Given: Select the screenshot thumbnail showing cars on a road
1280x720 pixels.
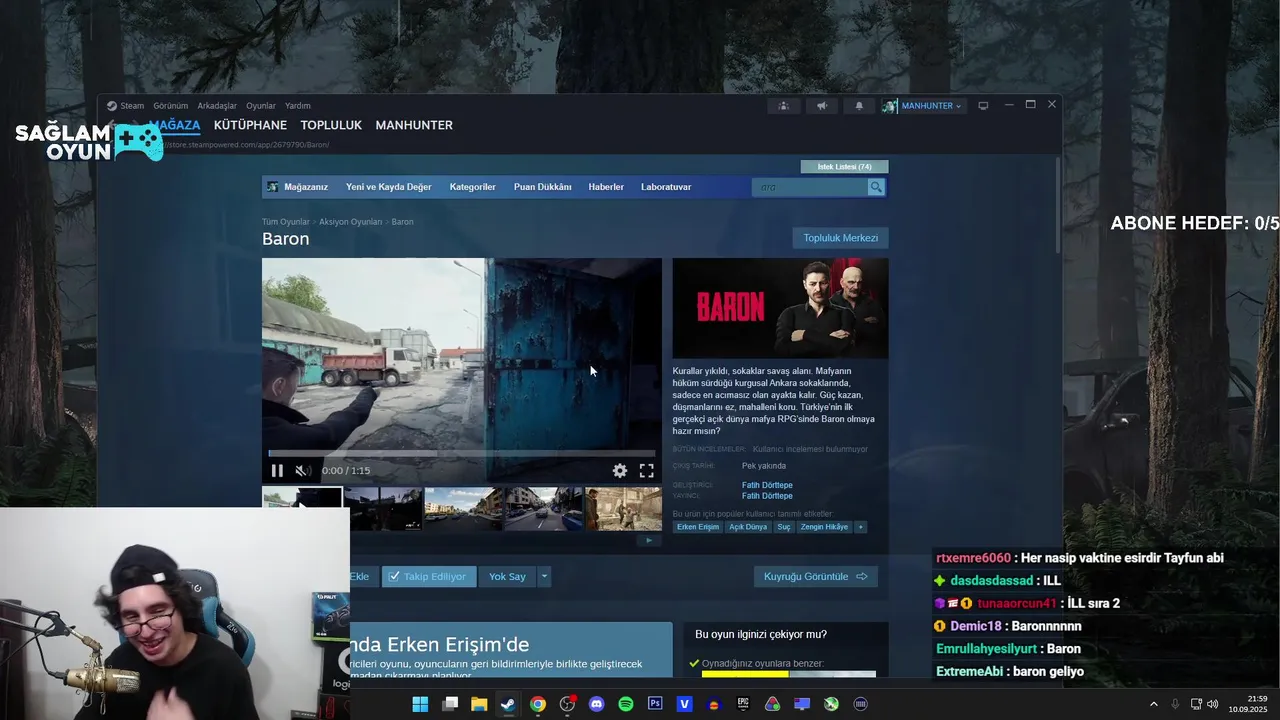Looking at the screenshot, I should coord(543,509).
